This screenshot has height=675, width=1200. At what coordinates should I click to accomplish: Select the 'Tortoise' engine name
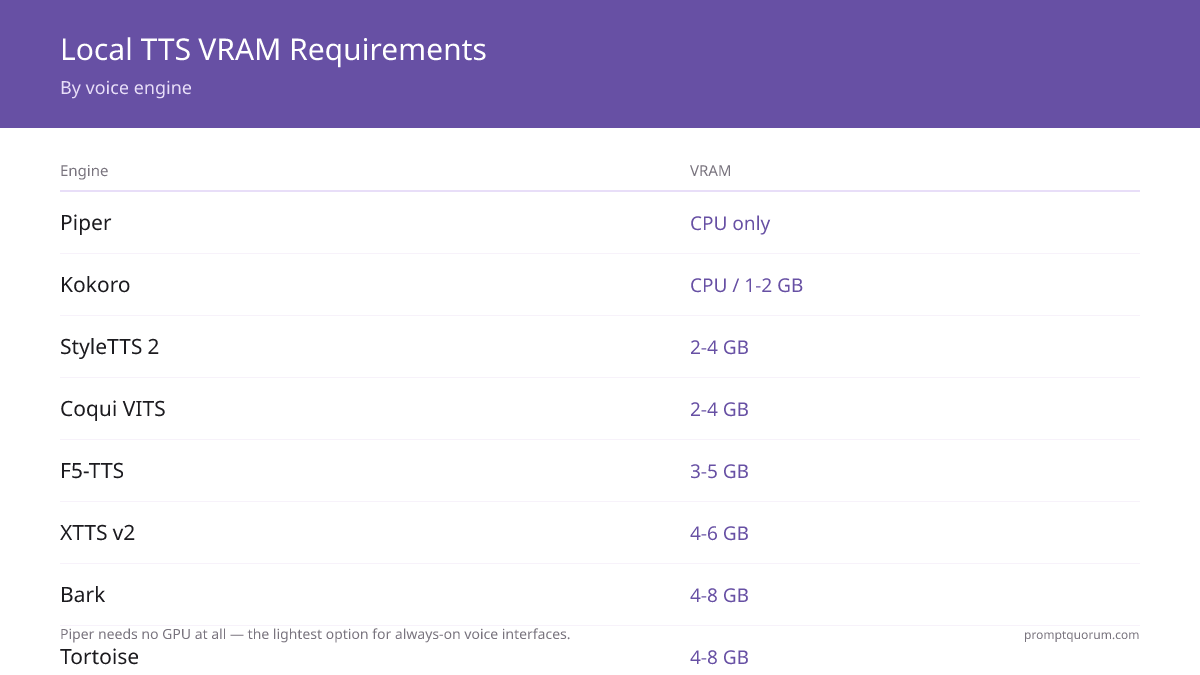[x=99, y=657]
